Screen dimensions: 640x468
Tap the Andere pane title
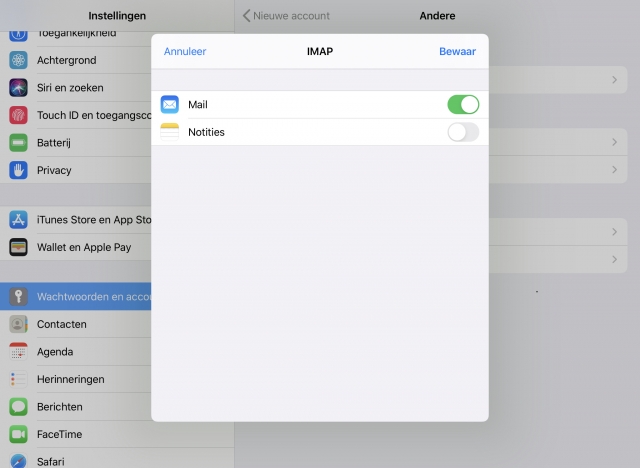(437, 16)
